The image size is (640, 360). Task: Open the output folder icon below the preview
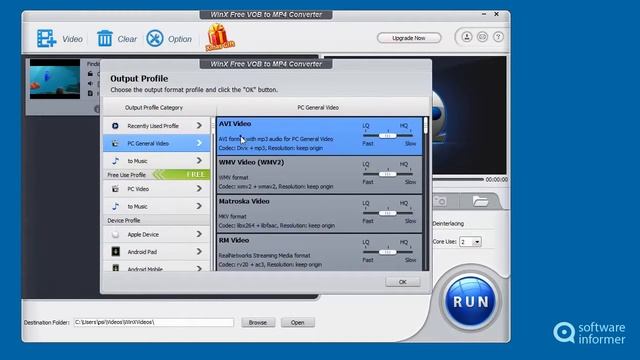(480, 201)
